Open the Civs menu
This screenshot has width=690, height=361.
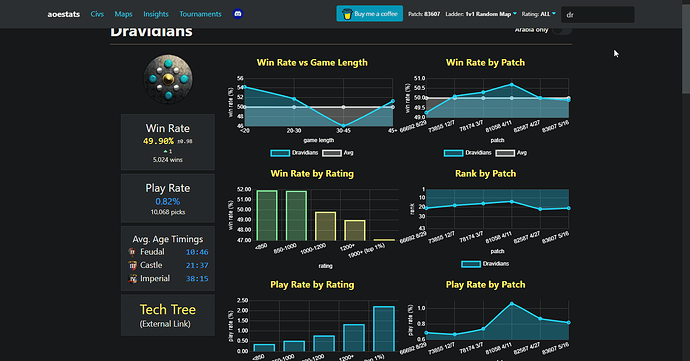97,14
